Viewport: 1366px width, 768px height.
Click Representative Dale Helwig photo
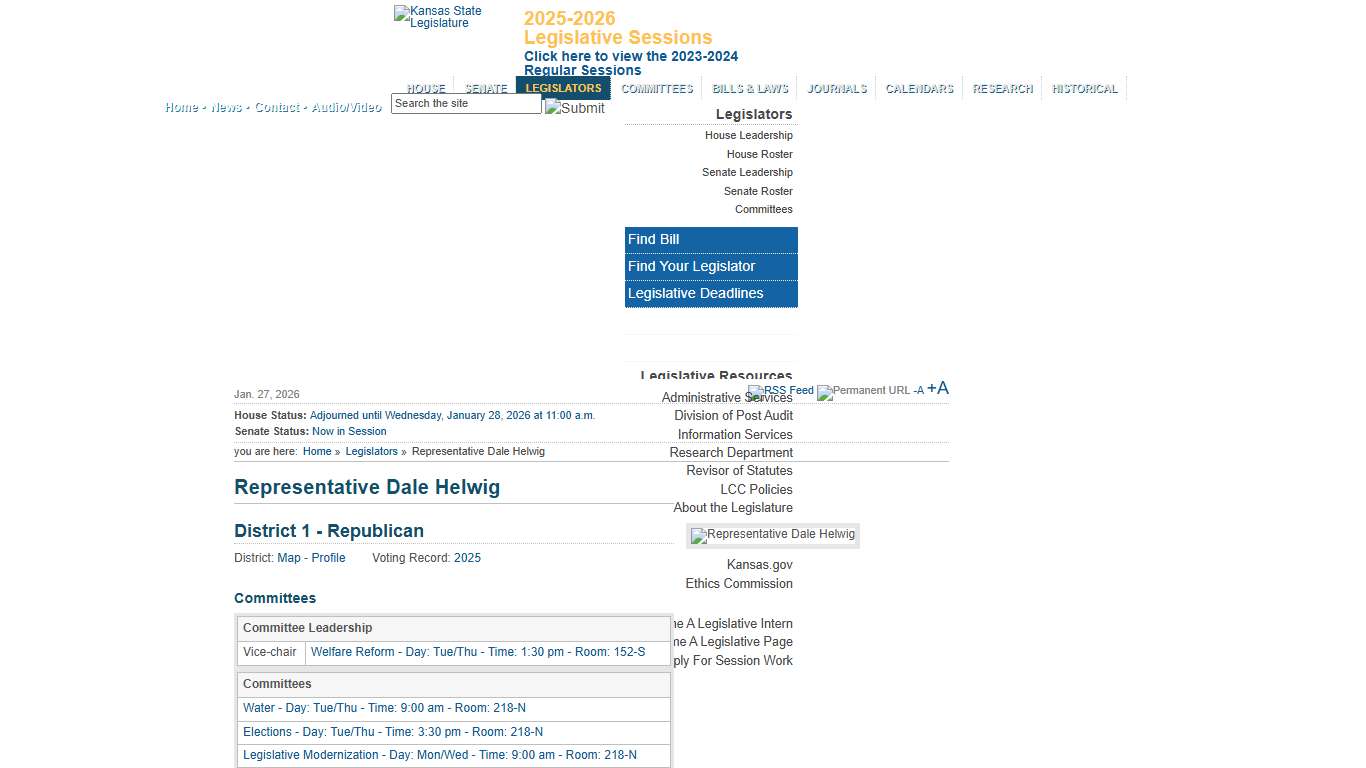point(773,535)
